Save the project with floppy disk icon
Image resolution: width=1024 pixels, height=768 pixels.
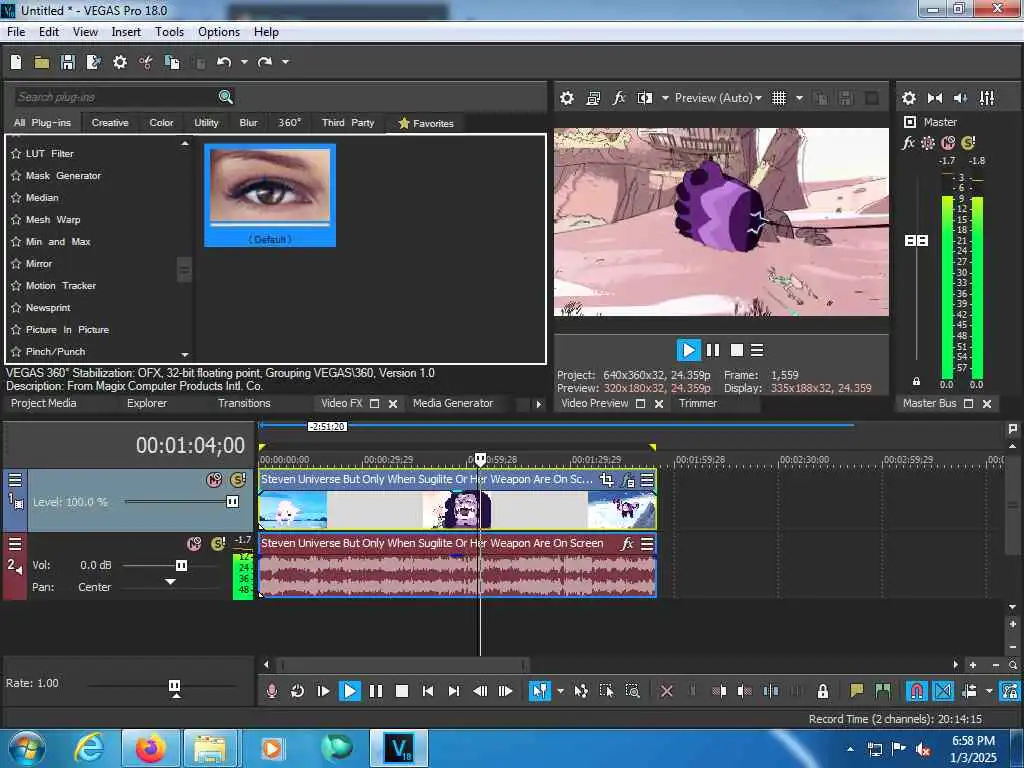(67, 62)
